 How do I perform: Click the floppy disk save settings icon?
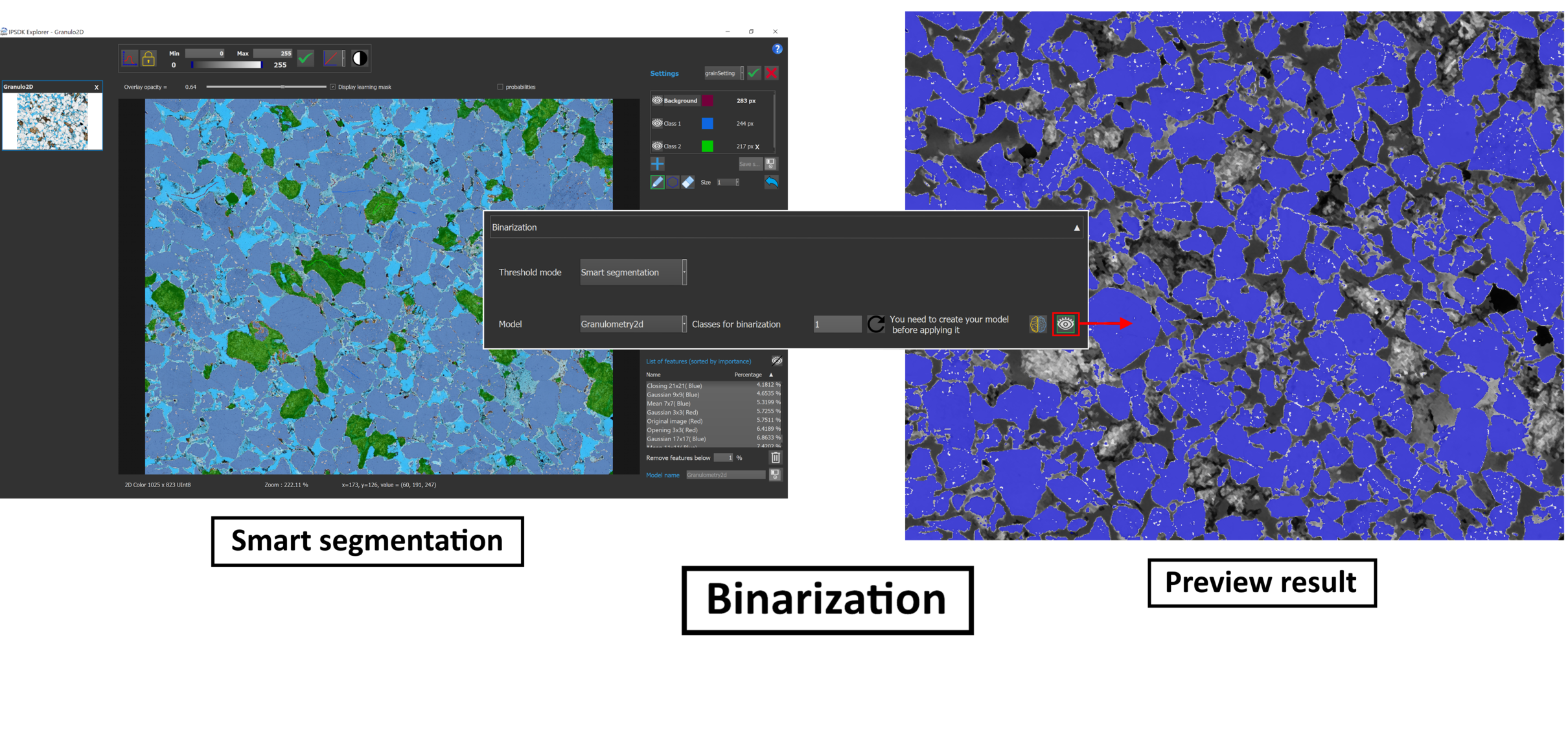coord(770,163)
